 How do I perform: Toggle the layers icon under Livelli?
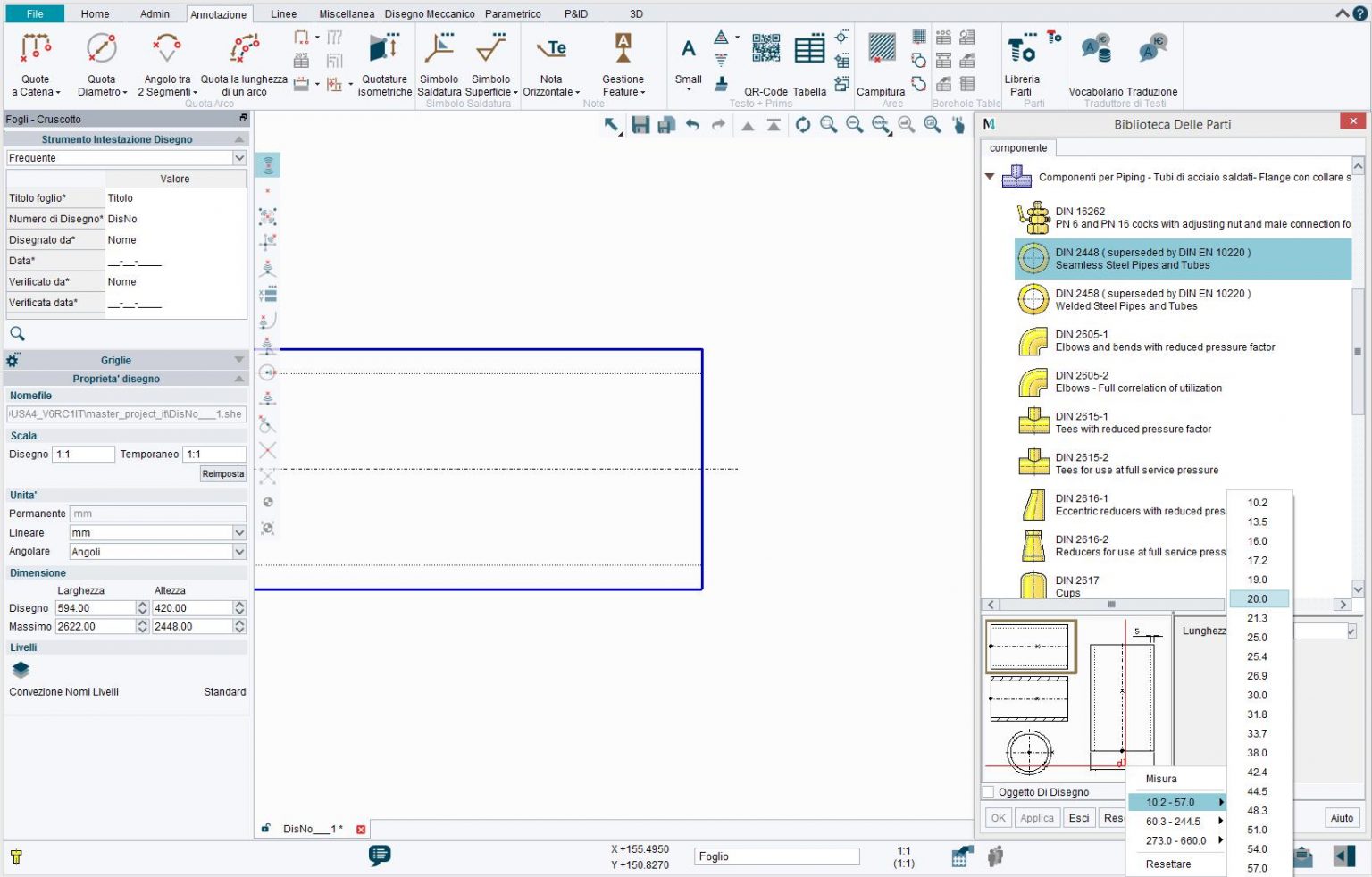(x=21, y=670)
